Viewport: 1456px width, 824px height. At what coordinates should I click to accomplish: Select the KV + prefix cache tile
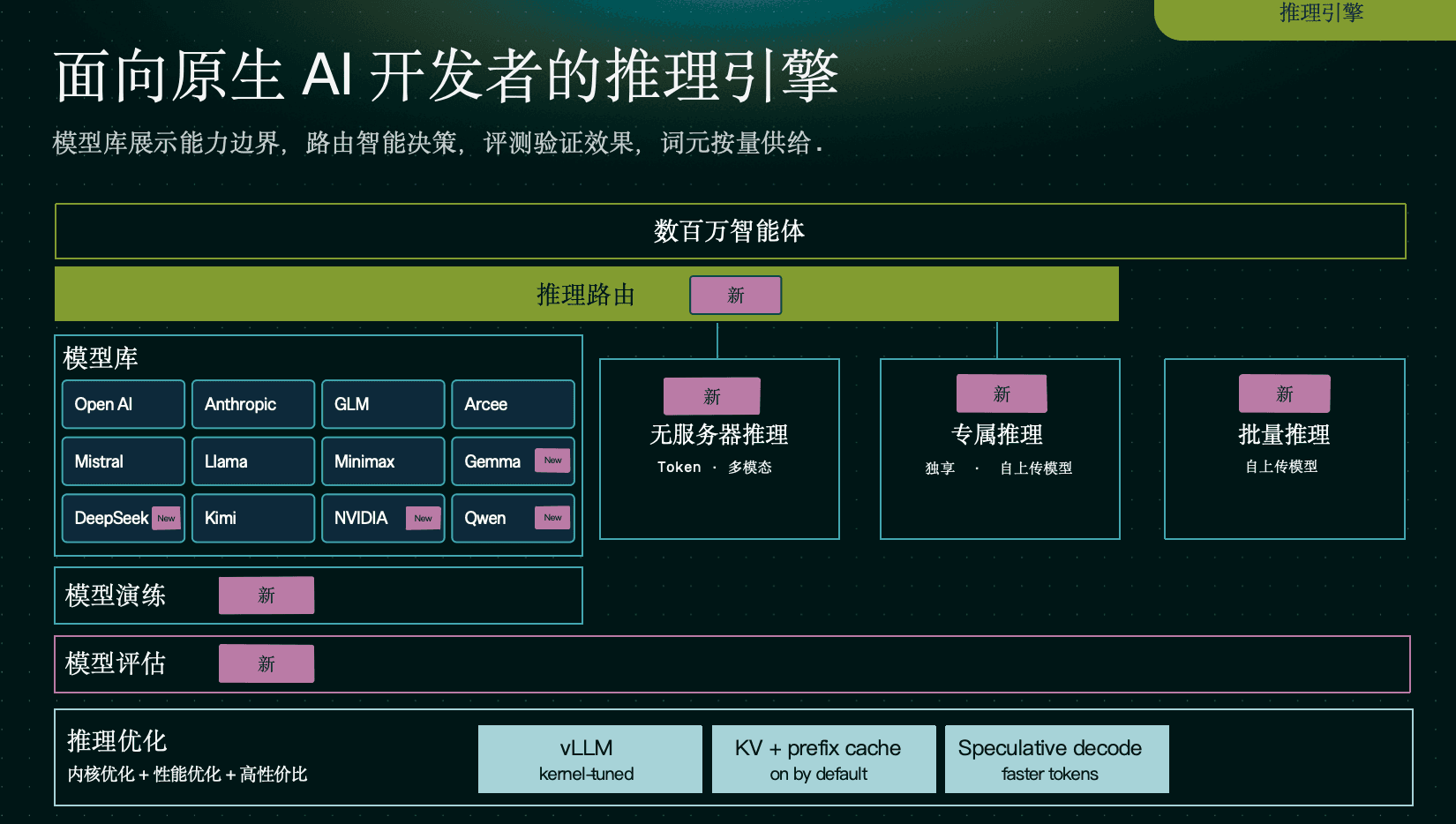coord(823,759)
